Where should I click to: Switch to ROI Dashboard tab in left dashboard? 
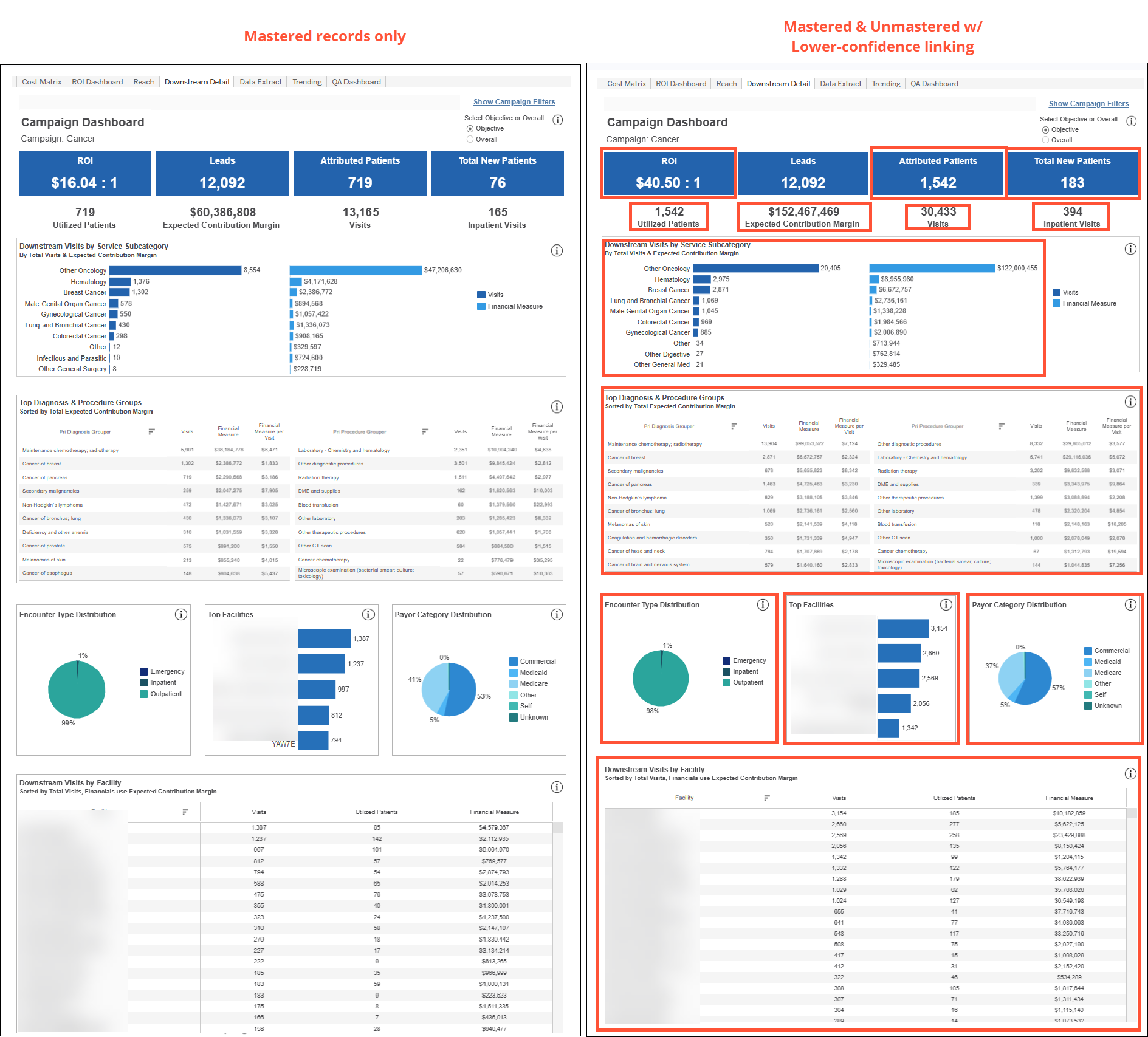pyautogui.click(x=97, y=82)
